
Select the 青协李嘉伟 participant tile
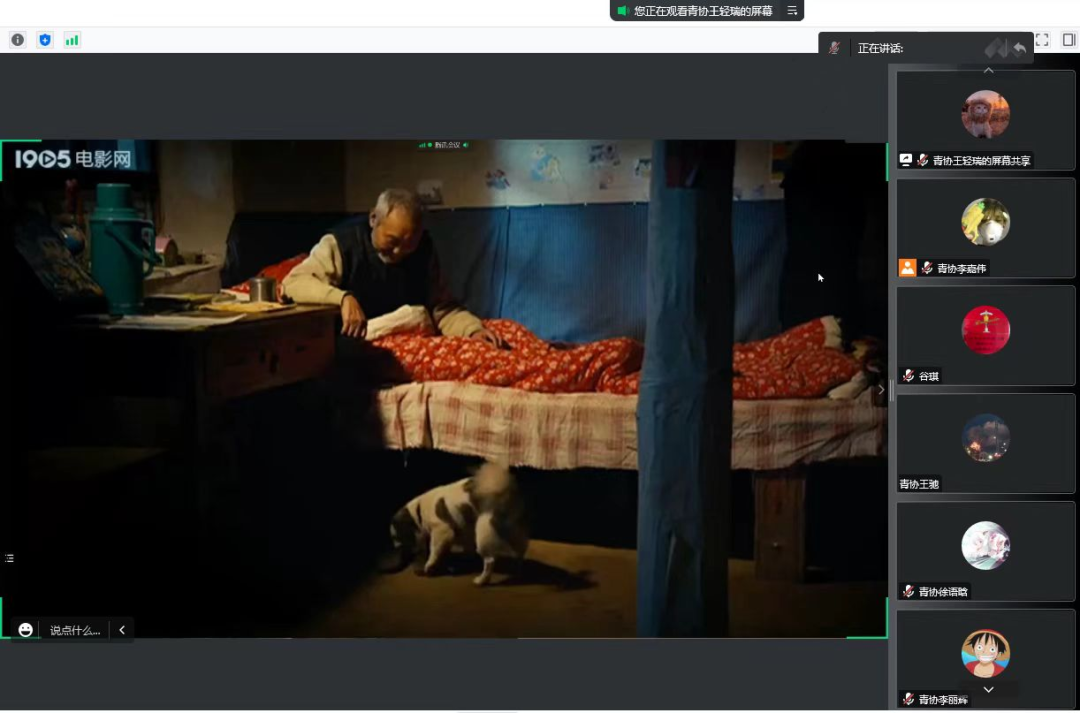[x=985, y=227]
